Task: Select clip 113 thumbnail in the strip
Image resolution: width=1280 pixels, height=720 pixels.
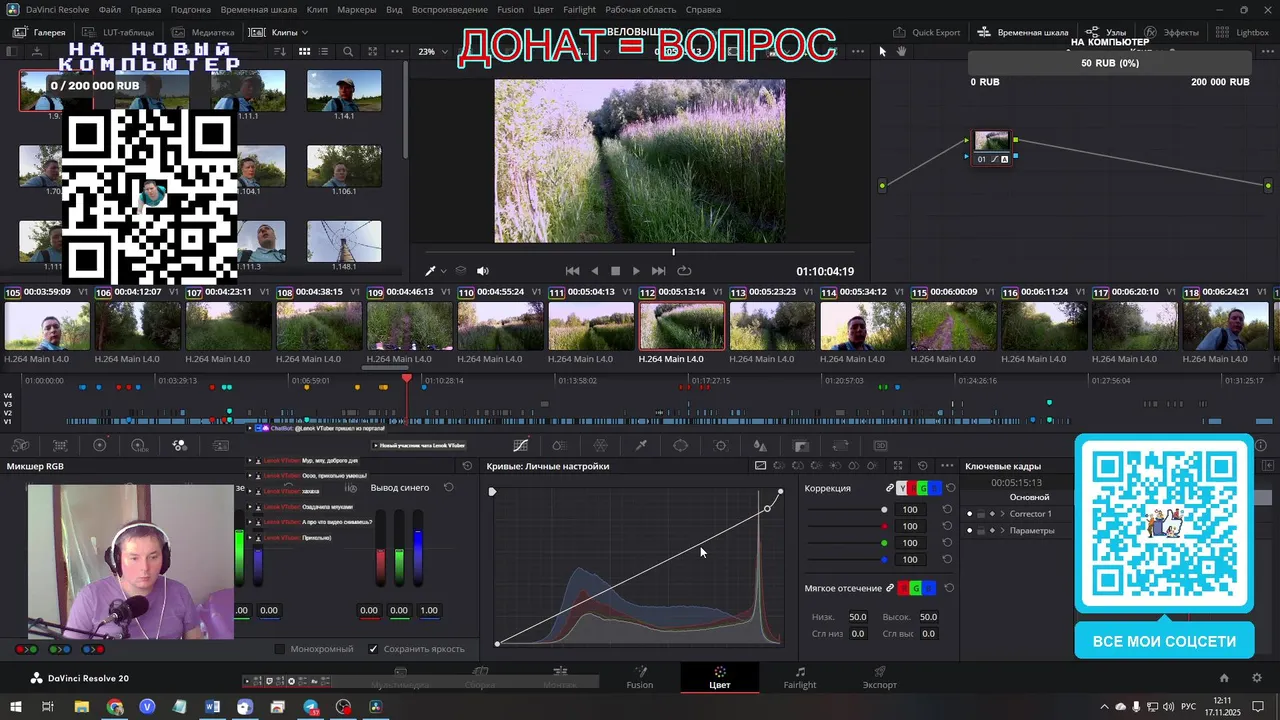Action: [772, 326]
